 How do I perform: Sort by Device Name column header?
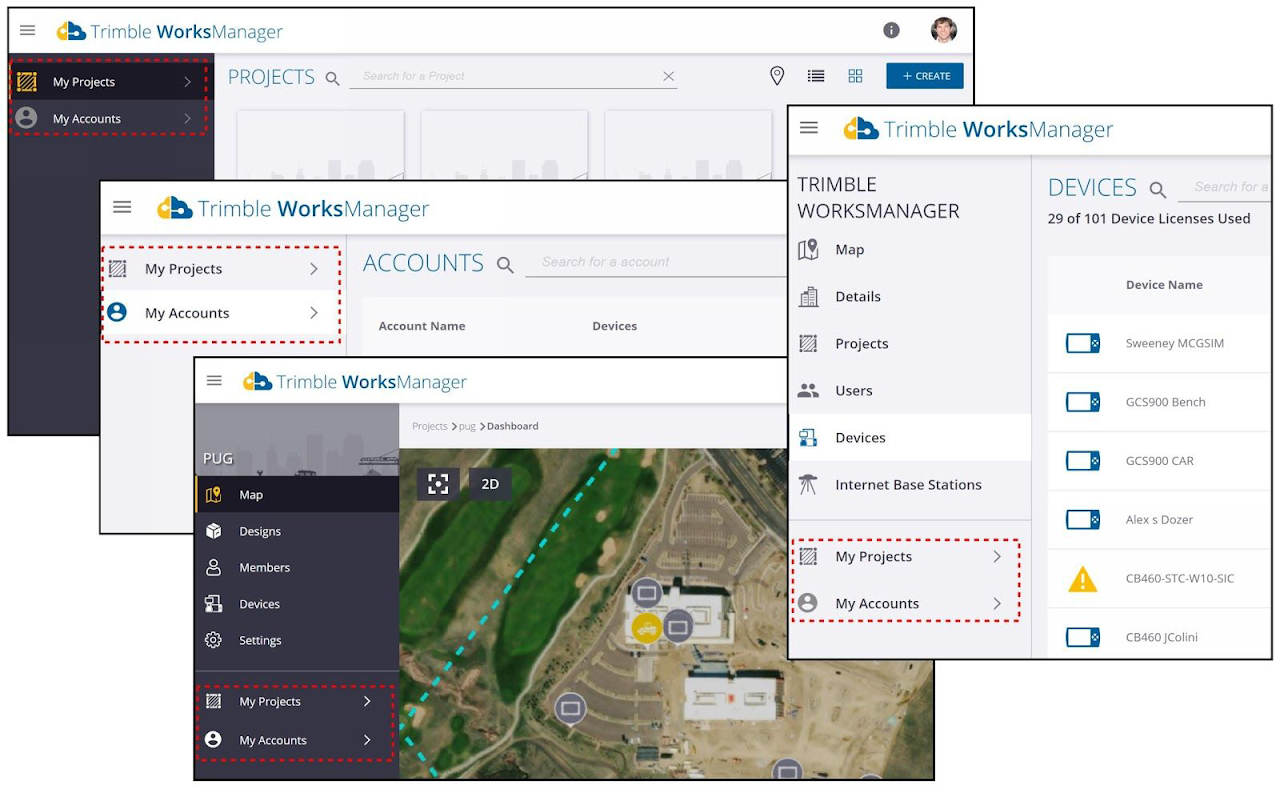click(x=1164, y=285)
